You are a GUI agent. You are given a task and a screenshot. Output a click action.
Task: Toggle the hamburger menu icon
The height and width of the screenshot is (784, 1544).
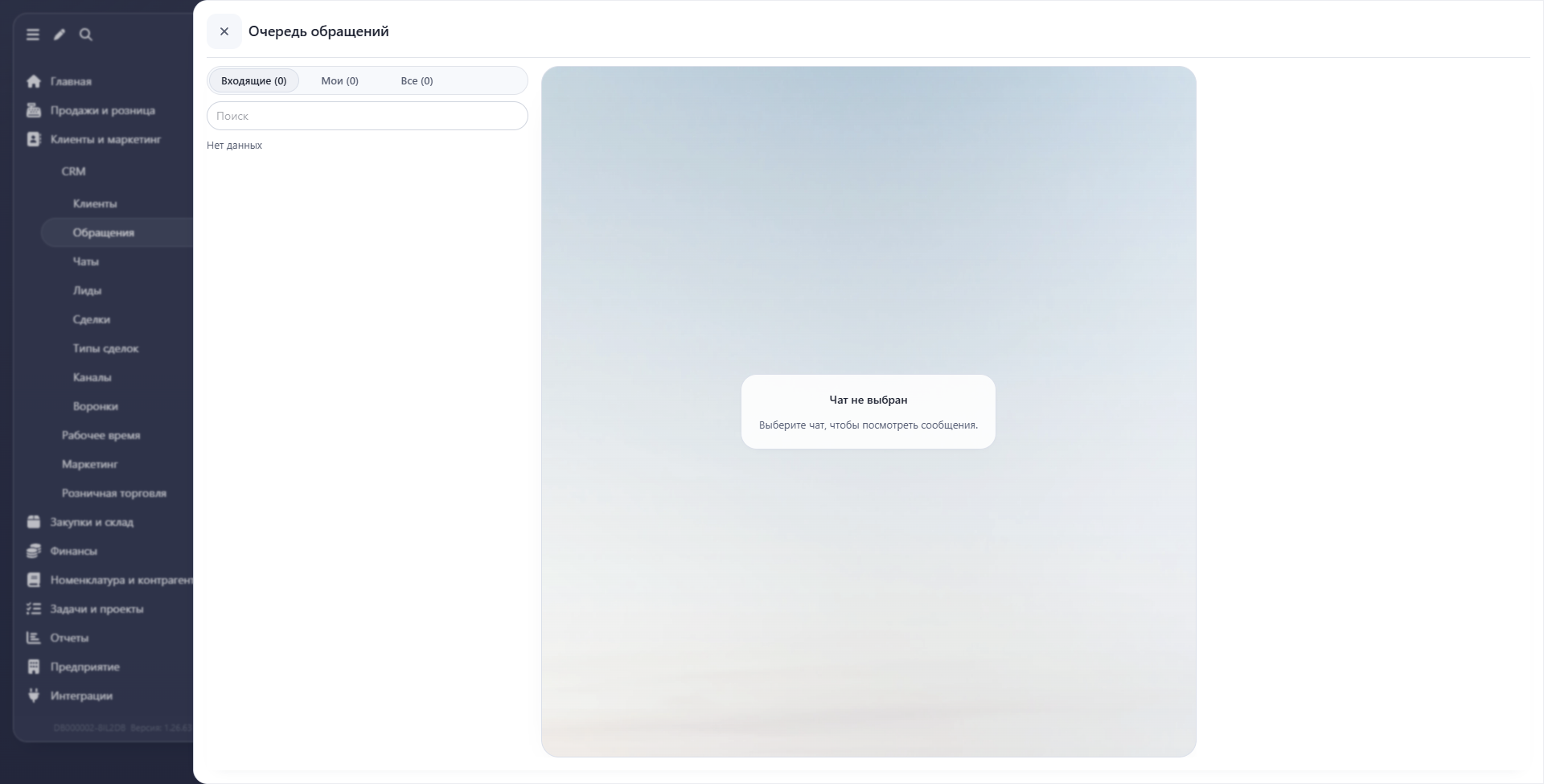pos(33,35)
